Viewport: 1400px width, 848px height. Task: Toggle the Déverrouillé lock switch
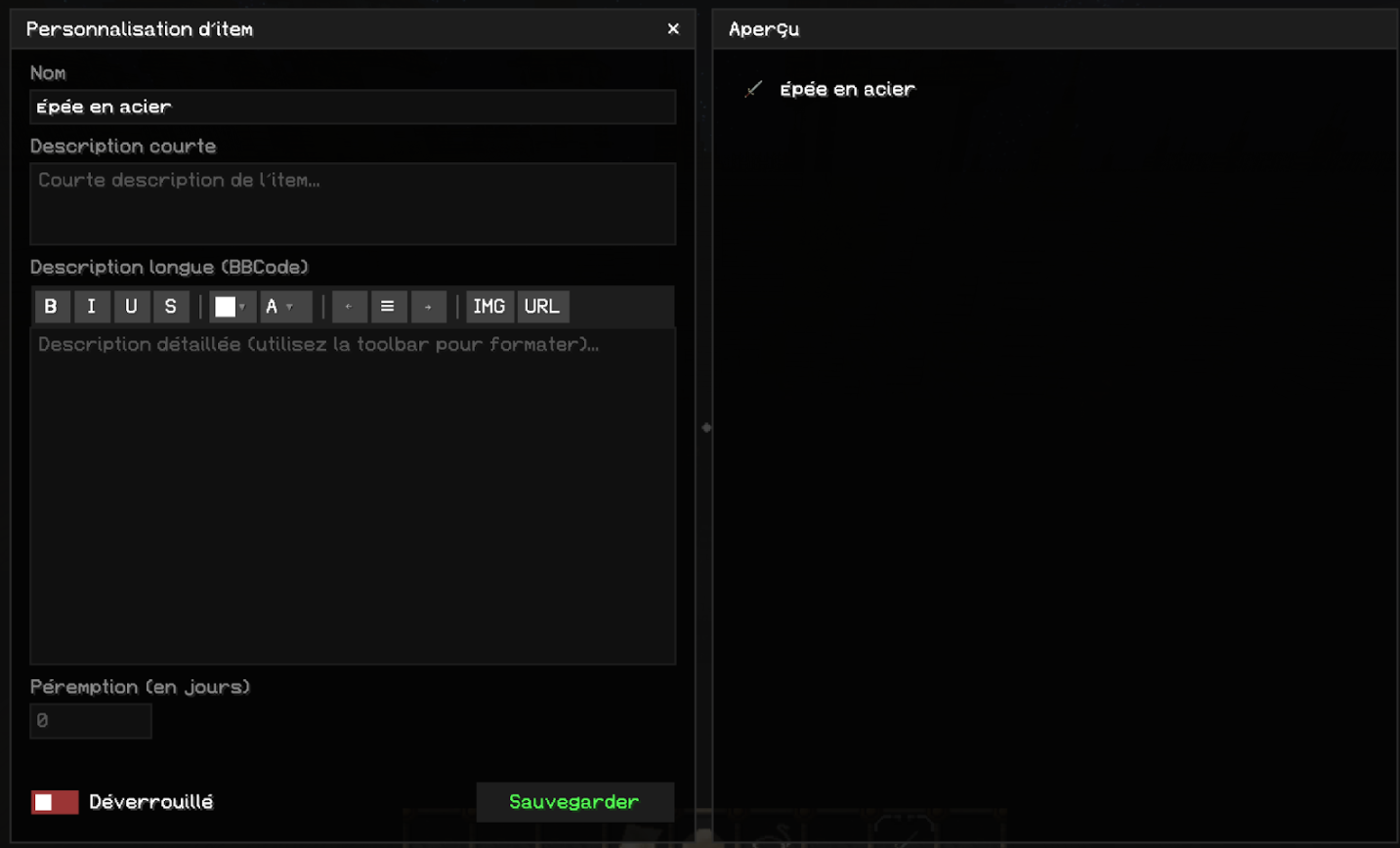tap(55, 802)
